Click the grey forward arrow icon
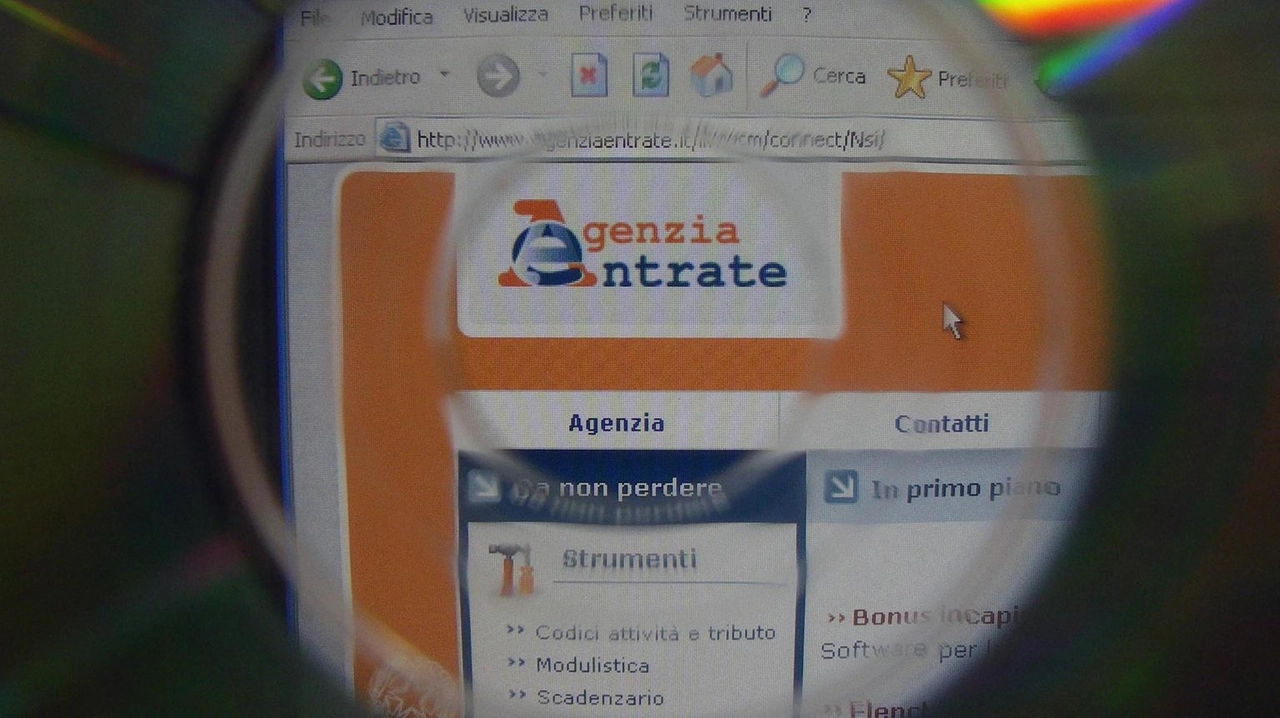 [498, 76]
